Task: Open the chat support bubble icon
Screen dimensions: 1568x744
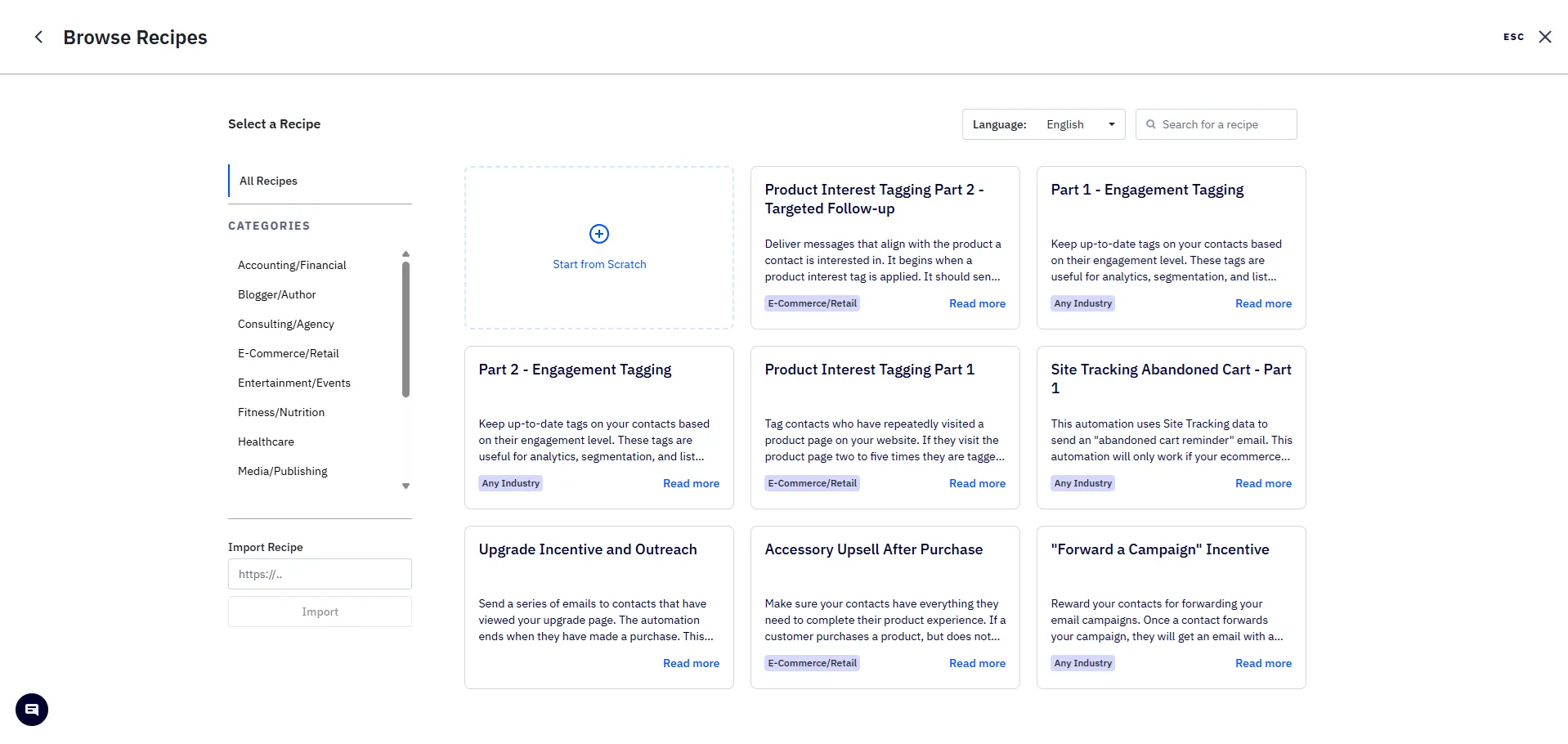Action: tap(32, 709)
